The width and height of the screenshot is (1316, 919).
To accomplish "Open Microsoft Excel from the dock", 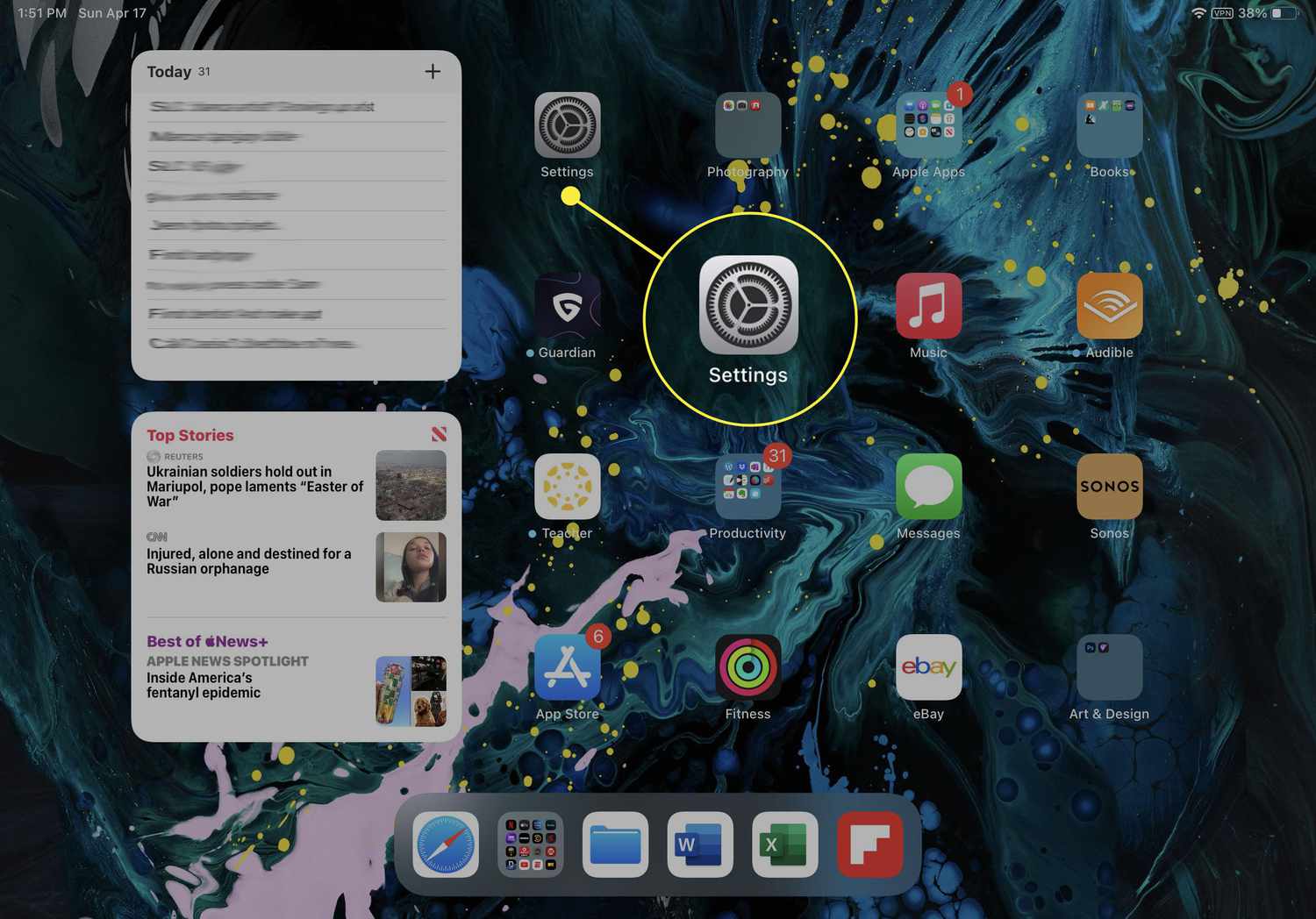I will coord(784,844).
